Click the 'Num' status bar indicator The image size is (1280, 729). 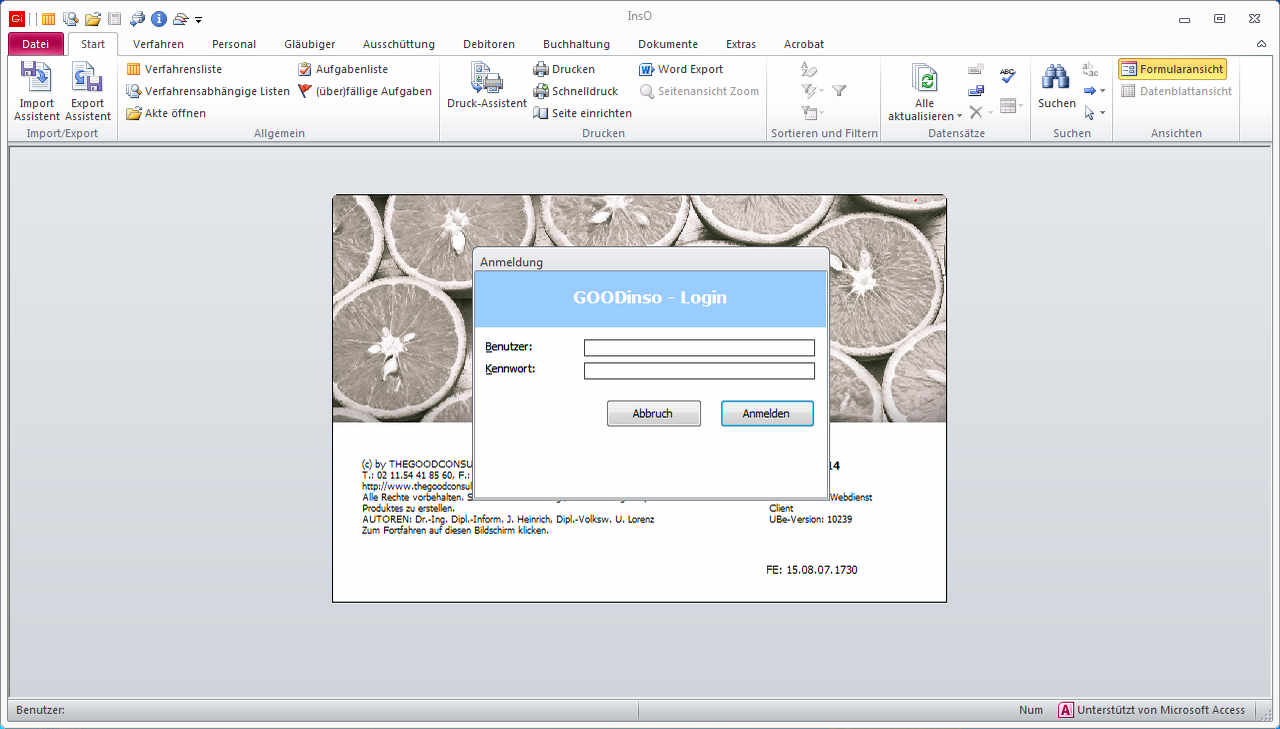pos(1031,710)
